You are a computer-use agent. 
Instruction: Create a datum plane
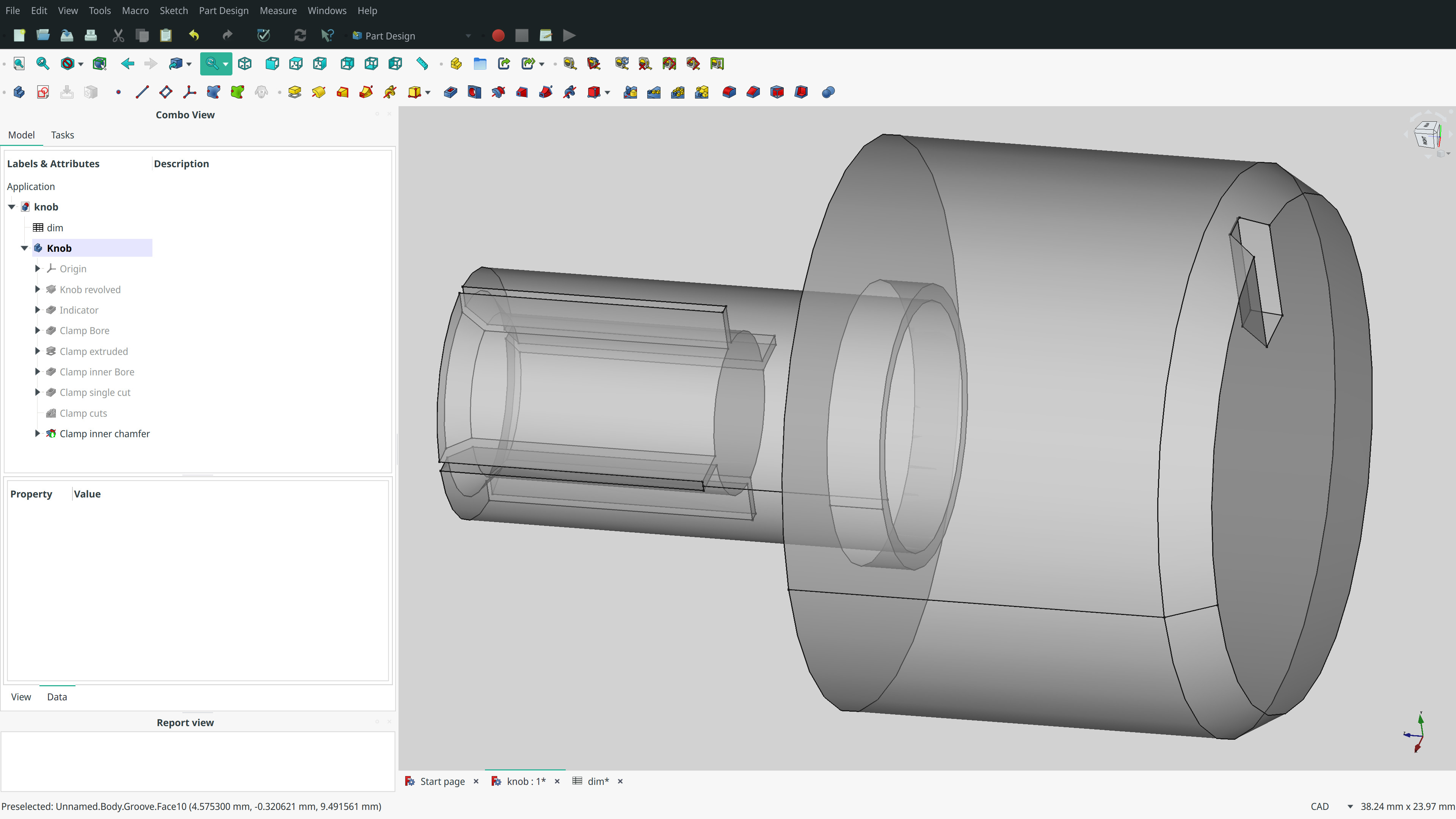166,91
